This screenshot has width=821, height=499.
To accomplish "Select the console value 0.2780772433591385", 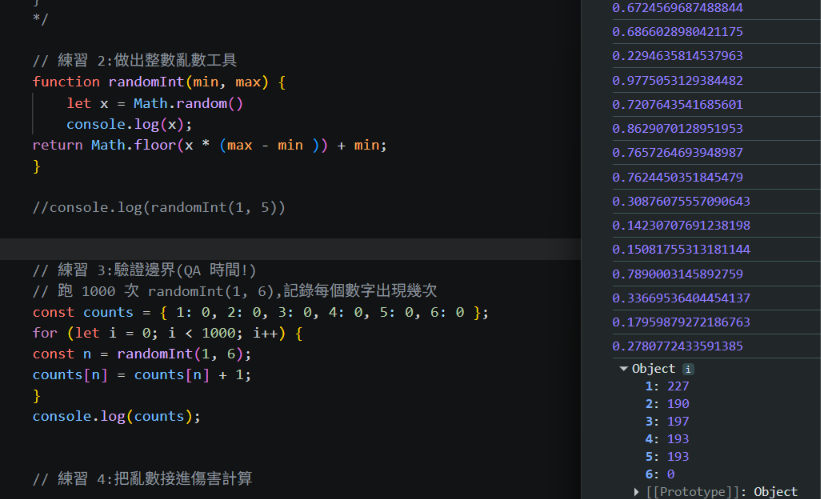I will [x=678, y=347].
